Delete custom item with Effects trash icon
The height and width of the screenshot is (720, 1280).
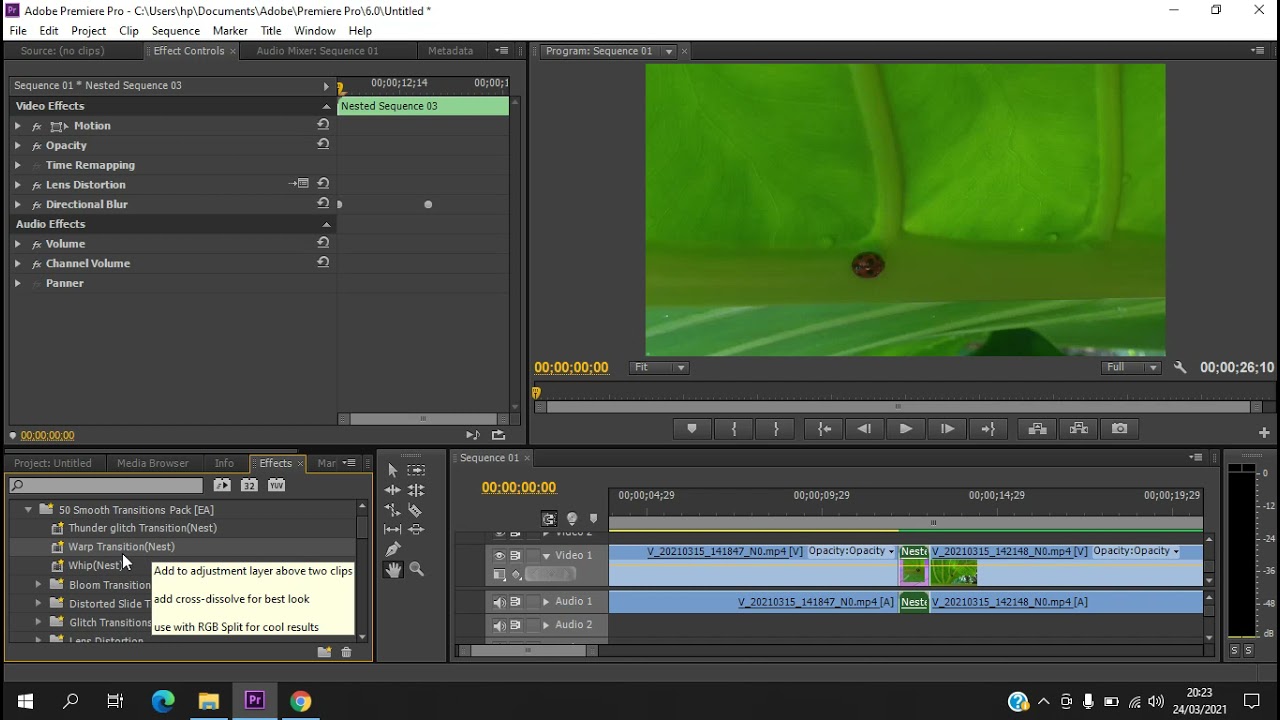tap(346, 652)
